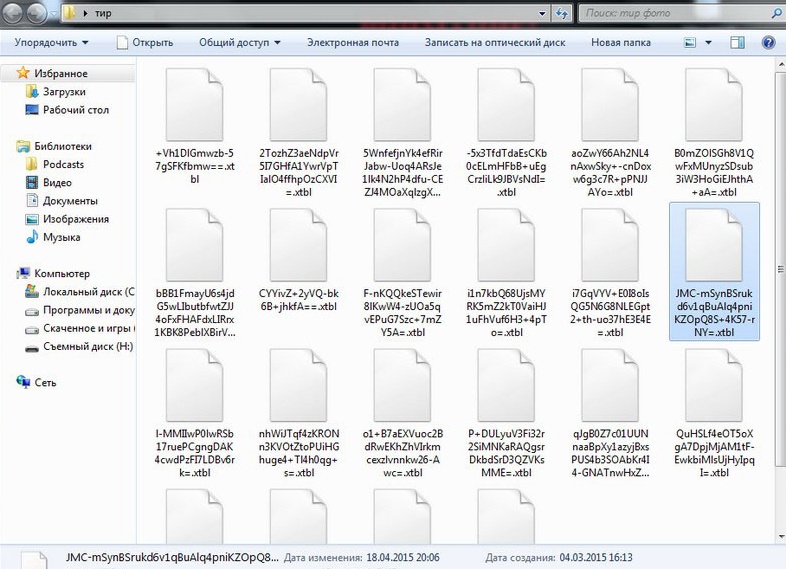Open the view options dropdown arrow

pyautogui.click(x=708, y=43)
